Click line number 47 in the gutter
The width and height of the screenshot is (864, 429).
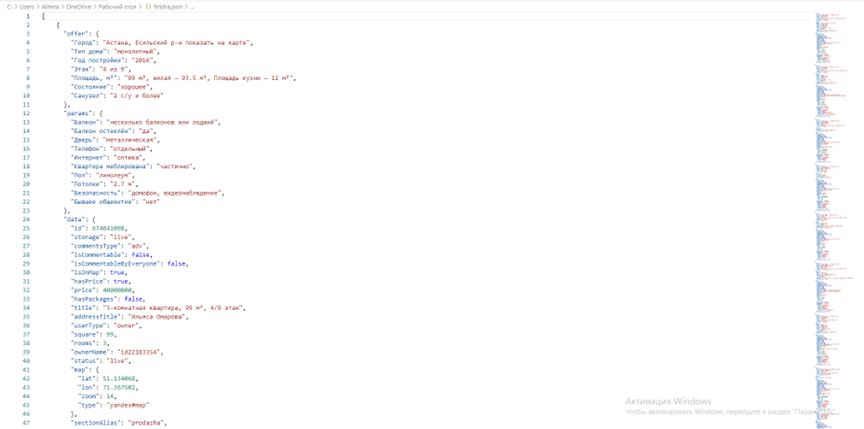(x=27, y=423)
